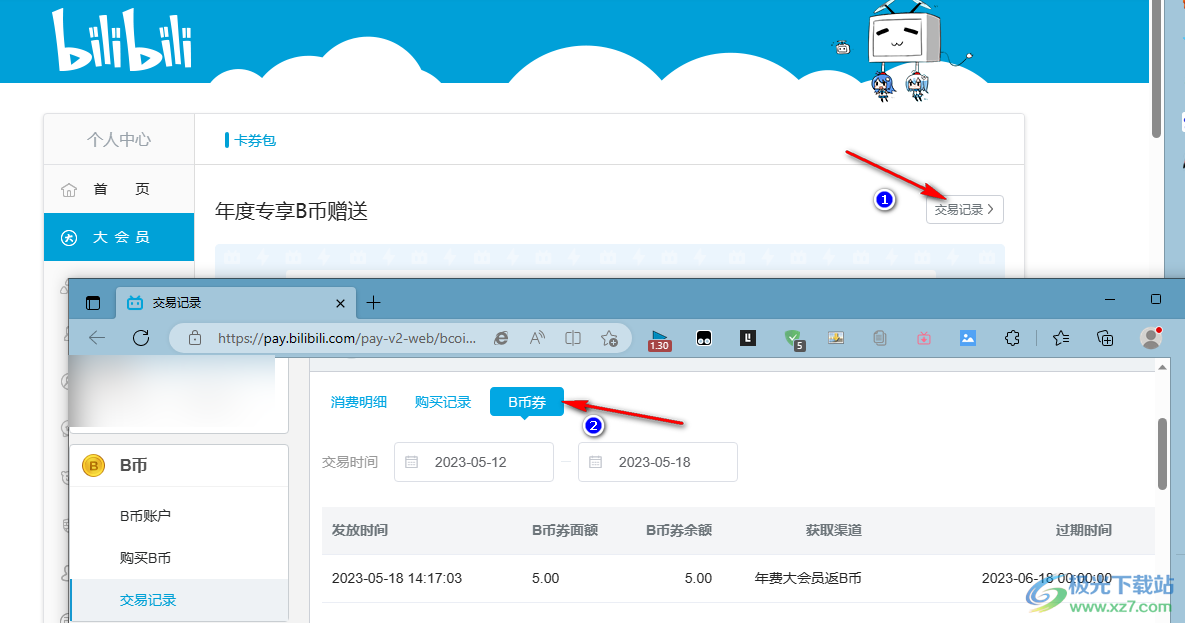Click the home icon next to 首页

pyautogui.click(x=69, y=190)
